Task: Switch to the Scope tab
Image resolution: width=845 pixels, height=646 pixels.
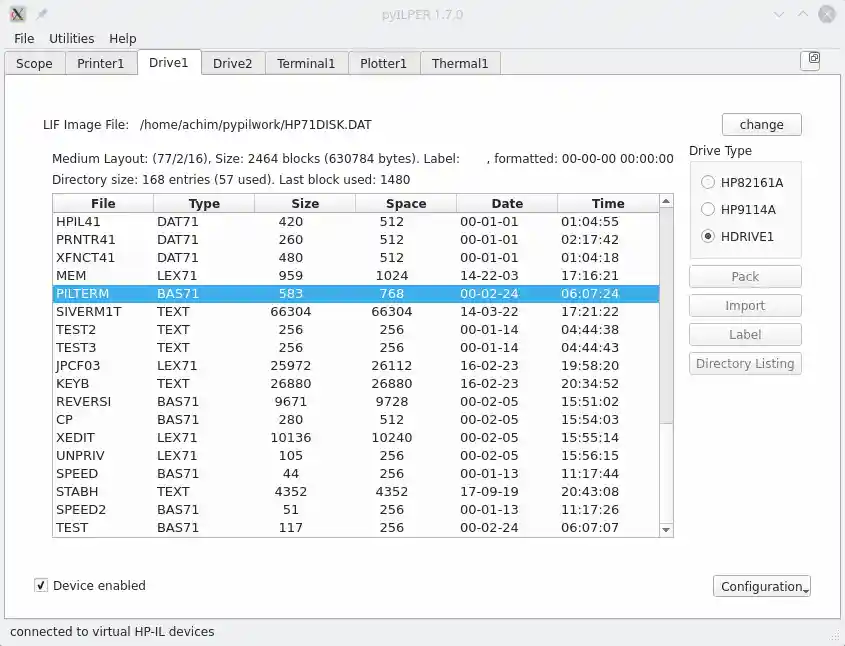Action: click(34, 64)
